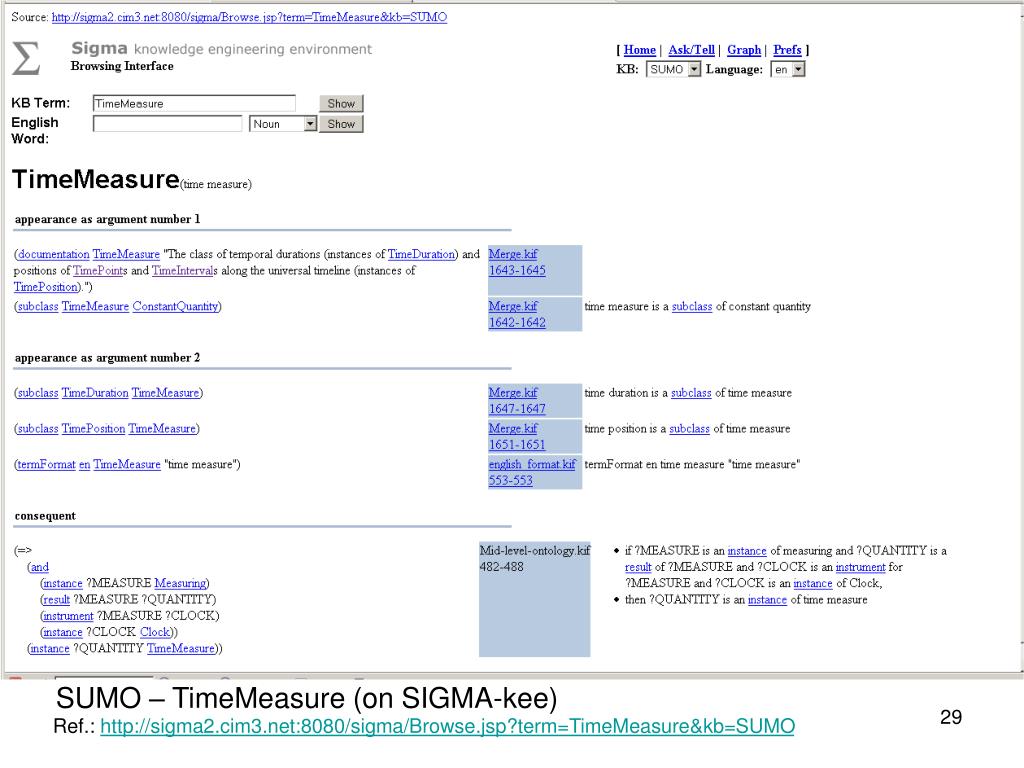The width and height of the screenshot is (1024, 768).
Task: Click instance link before 'of measuring'
Action: point(747,551)
